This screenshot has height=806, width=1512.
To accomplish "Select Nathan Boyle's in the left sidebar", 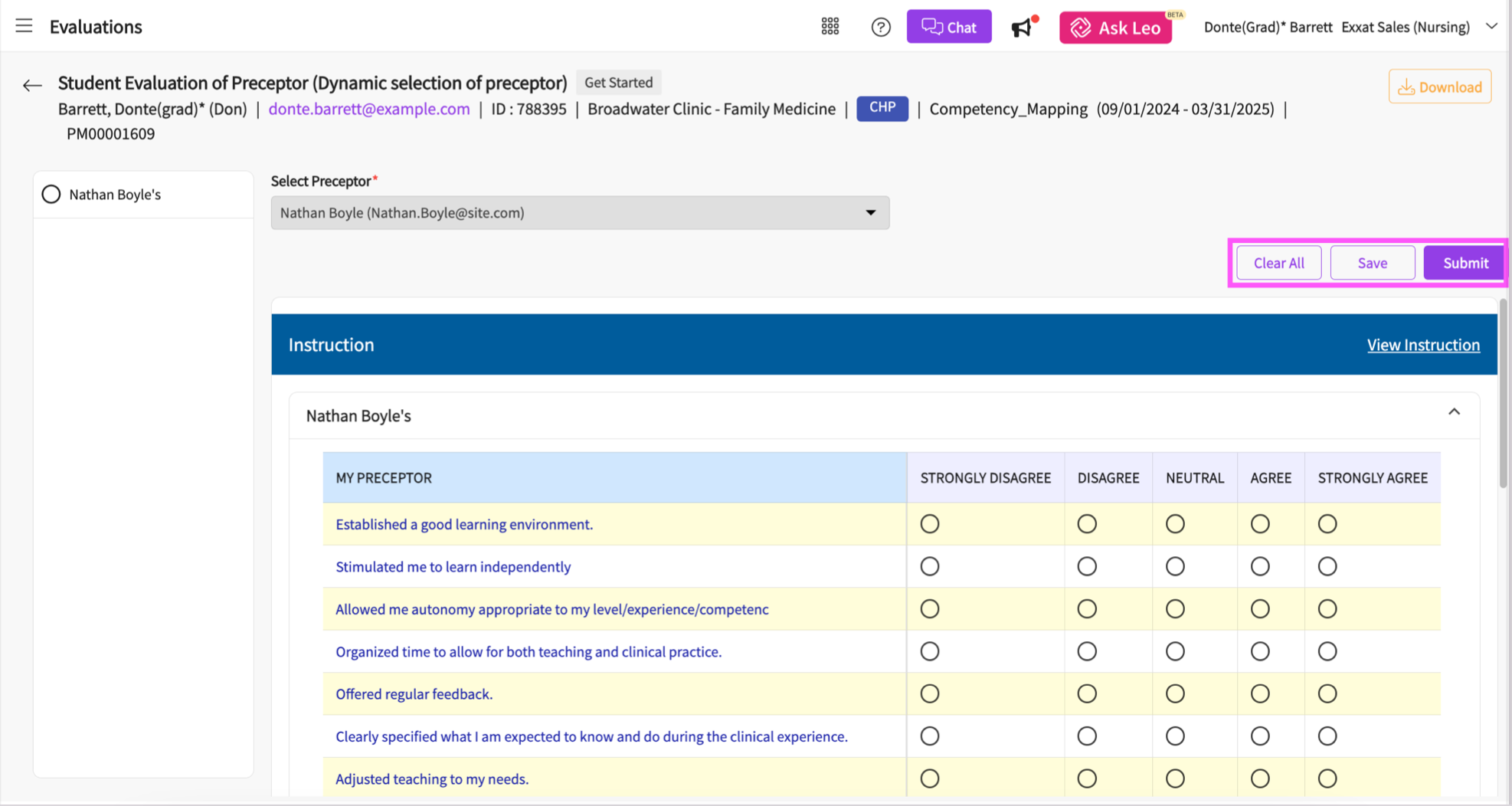I will click(x=51, y=195).
